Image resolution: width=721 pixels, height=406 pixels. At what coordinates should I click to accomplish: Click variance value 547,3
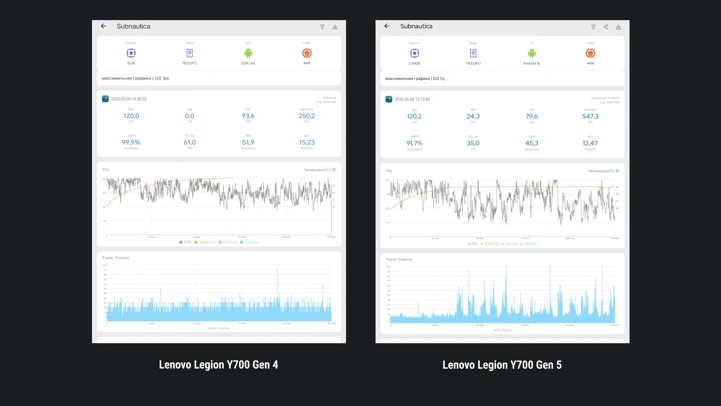tap(590, 116)
